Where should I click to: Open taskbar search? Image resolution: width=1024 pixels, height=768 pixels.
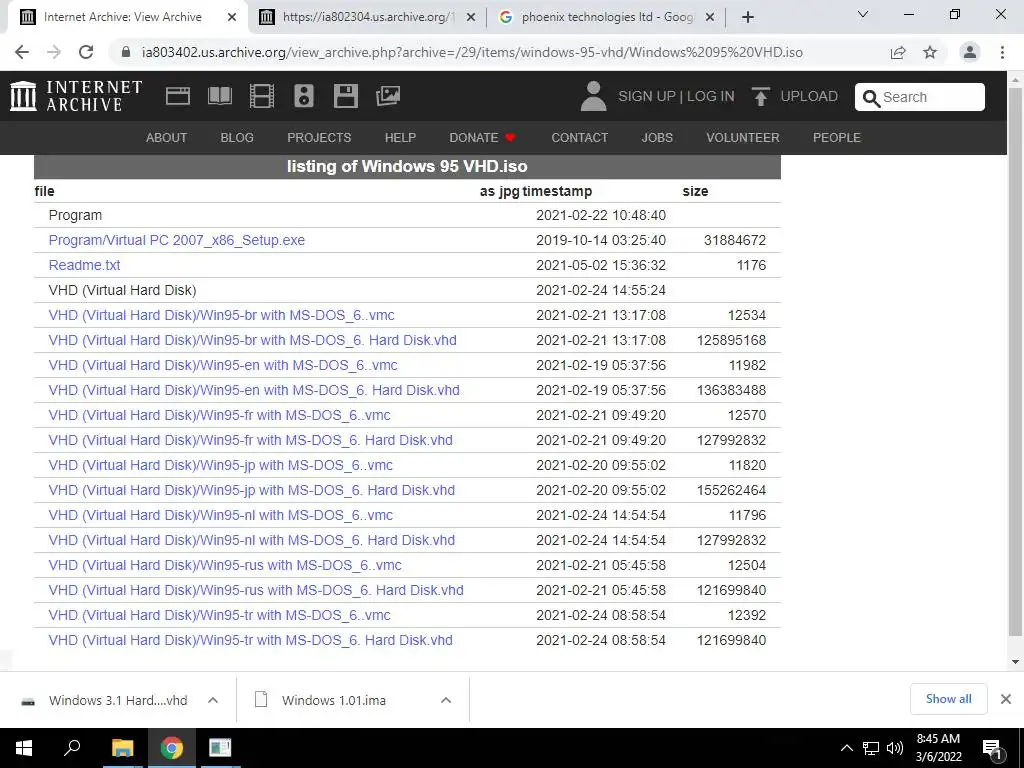point(72,748)
